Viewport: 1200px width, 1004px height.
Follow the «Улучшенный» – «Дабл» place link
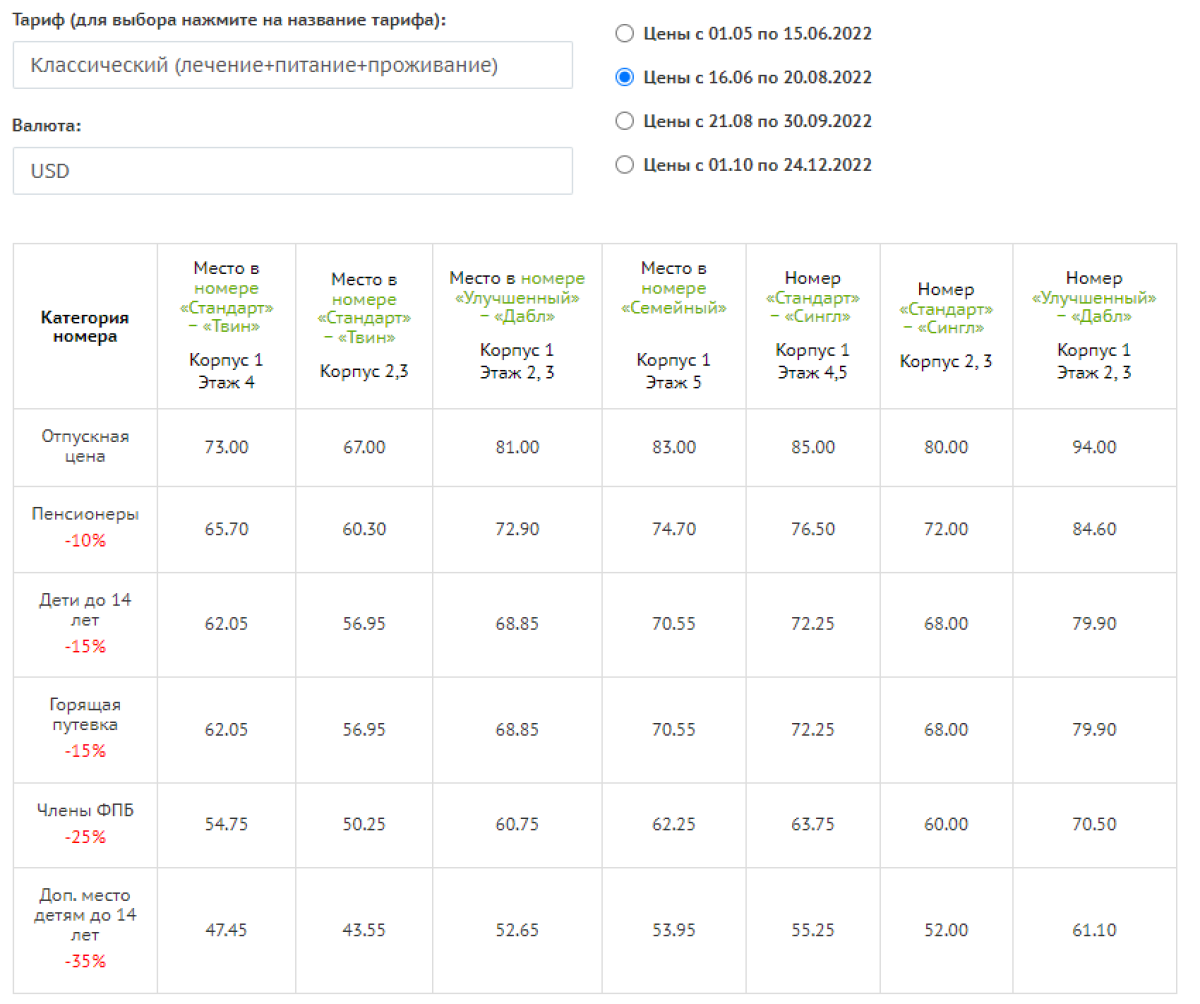[x=518, y=297]
